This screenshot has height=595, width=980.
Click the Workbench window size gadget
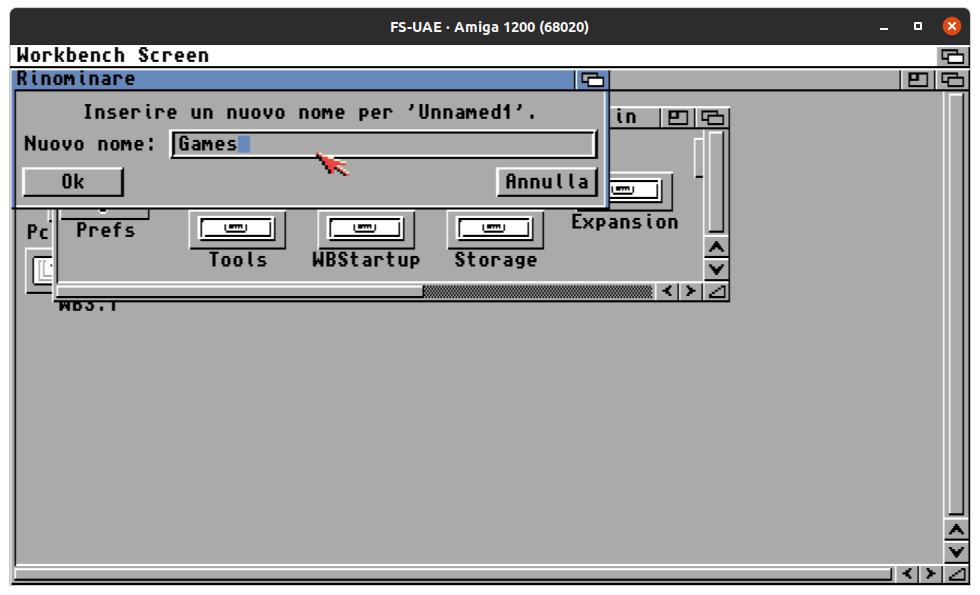click(956, 573)
